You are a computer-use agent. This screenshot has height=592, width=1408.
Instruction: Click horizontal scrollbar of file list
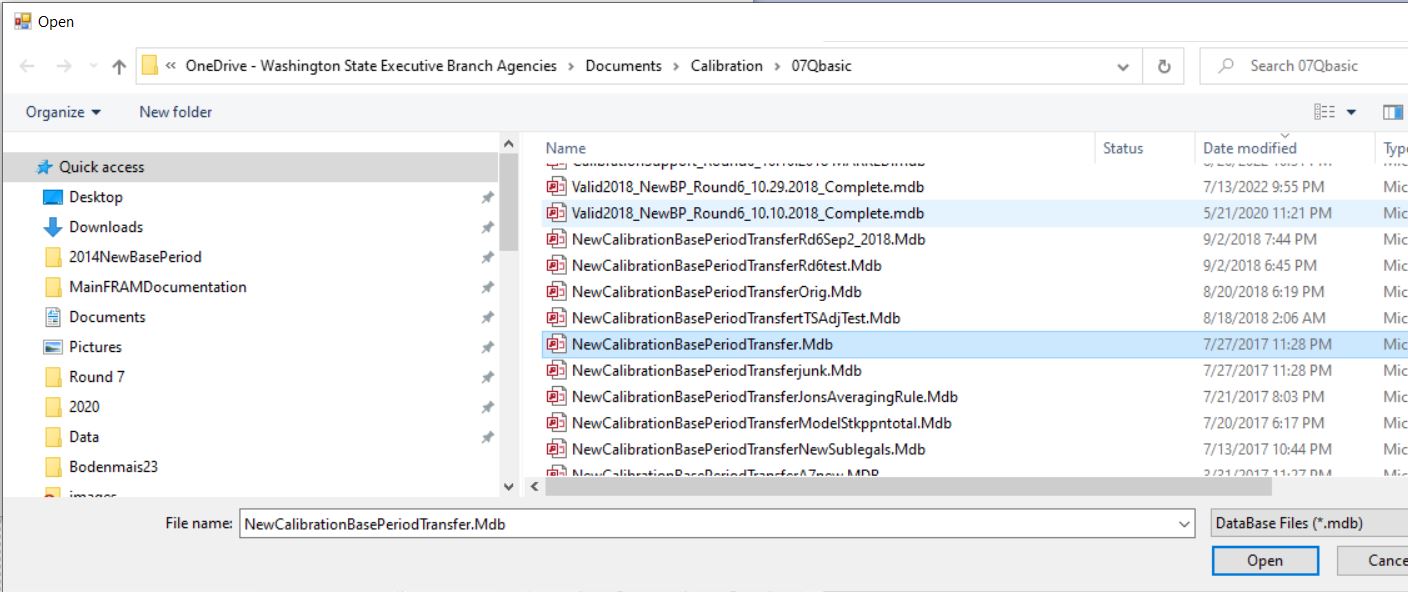point(906,487)
